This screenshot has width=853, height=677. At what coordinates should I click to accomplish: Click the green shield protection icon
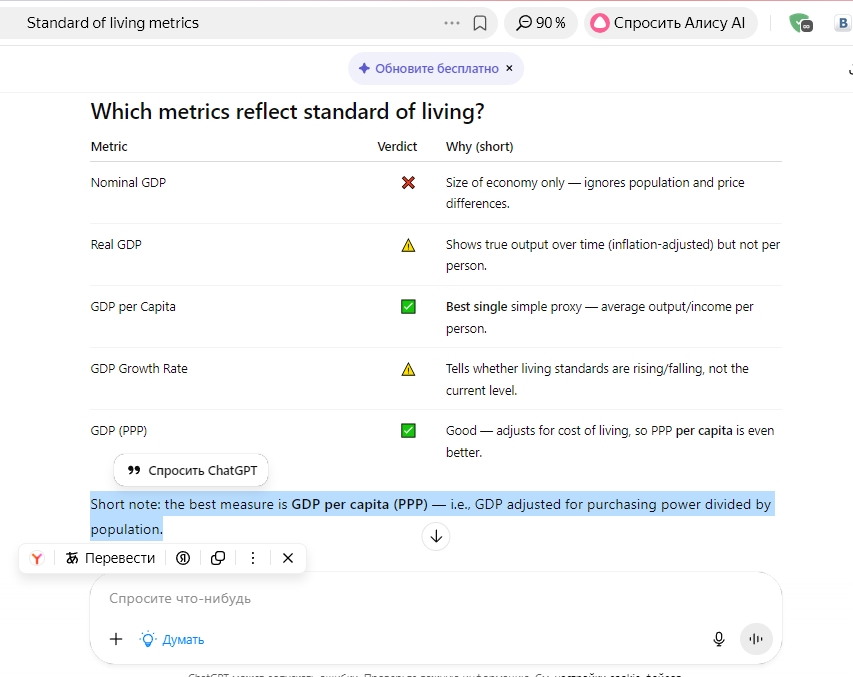(801, 23)
